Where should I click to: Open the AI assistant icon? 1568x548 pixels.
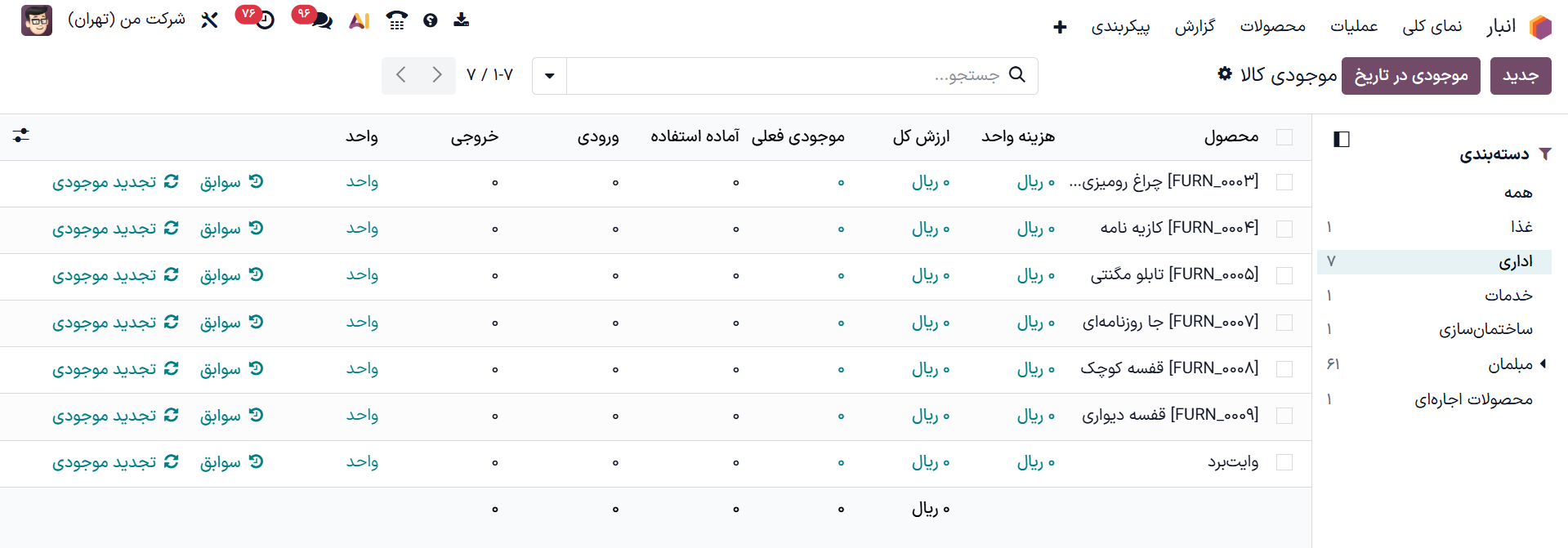(360, 21)
